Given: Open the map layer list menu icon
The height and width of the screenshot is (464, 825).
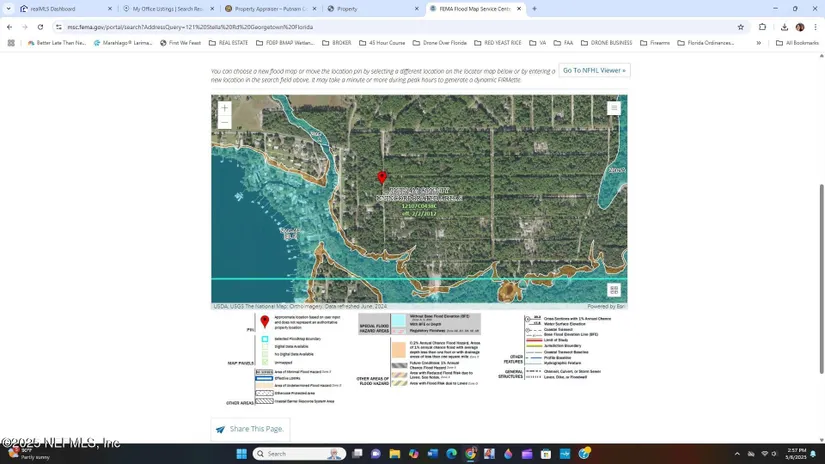Looking at the screenshot, I should [614, 108].
